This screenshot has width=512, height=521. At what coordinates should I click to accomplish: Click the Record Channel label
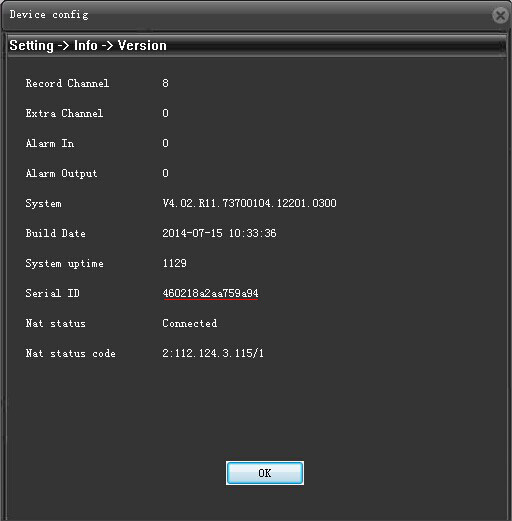[x=67, y=83]
